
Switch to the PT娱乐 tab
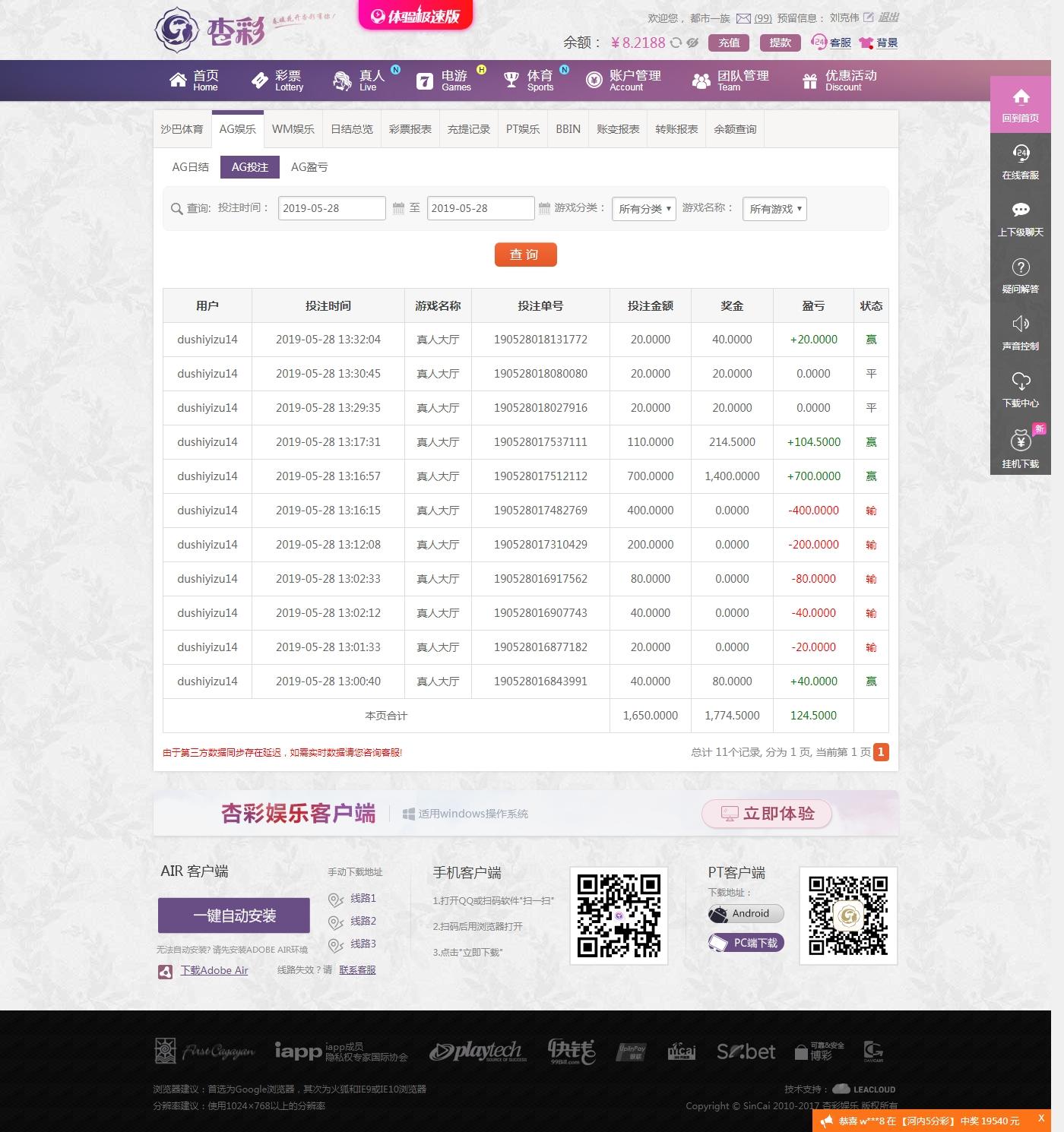click(523, 129)
